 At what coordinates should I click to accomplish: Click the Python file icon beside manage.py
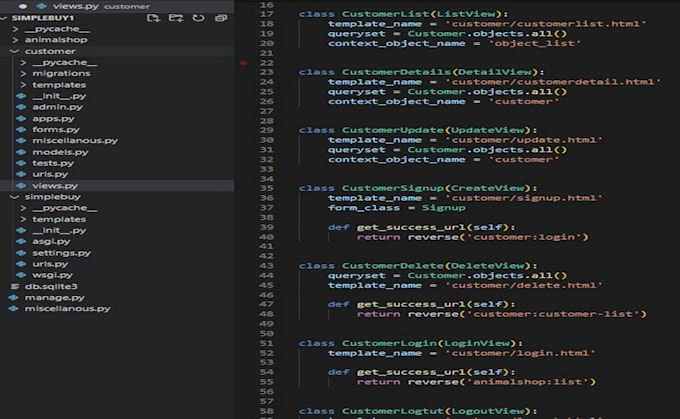(13, 298)
